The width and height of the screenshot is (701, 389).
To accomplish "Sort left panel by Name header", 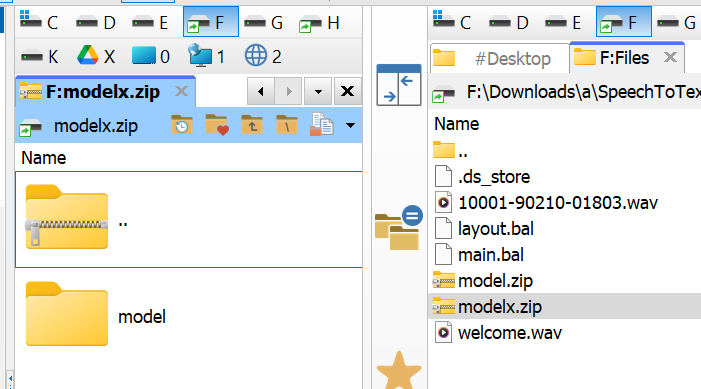I will 44,158.
